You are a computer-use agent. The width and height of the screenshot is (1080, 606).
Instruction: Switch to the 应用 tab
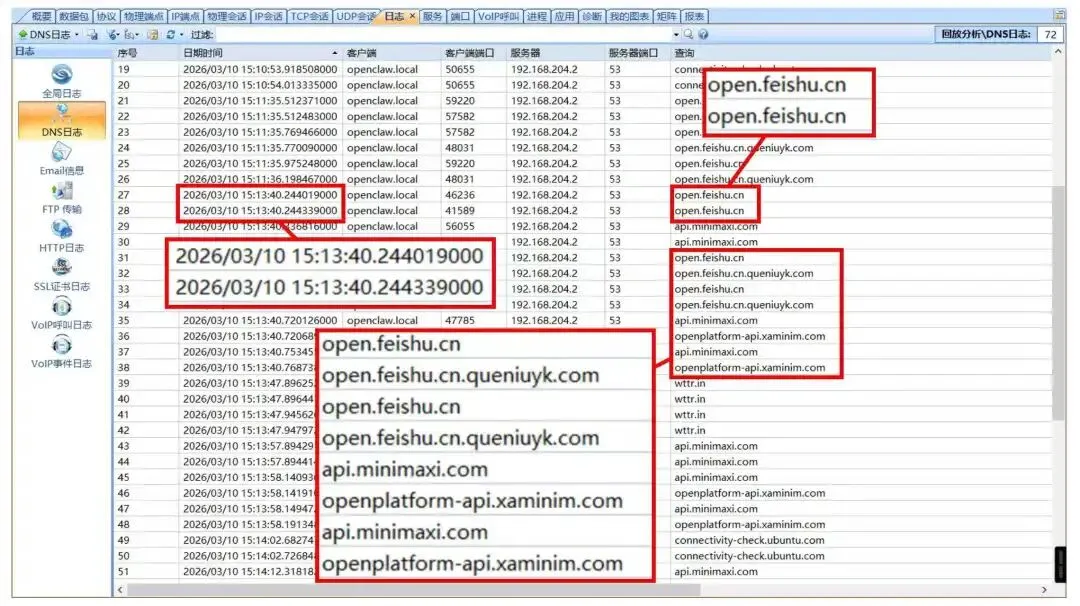pyautogui.click(x=564, y=16)
